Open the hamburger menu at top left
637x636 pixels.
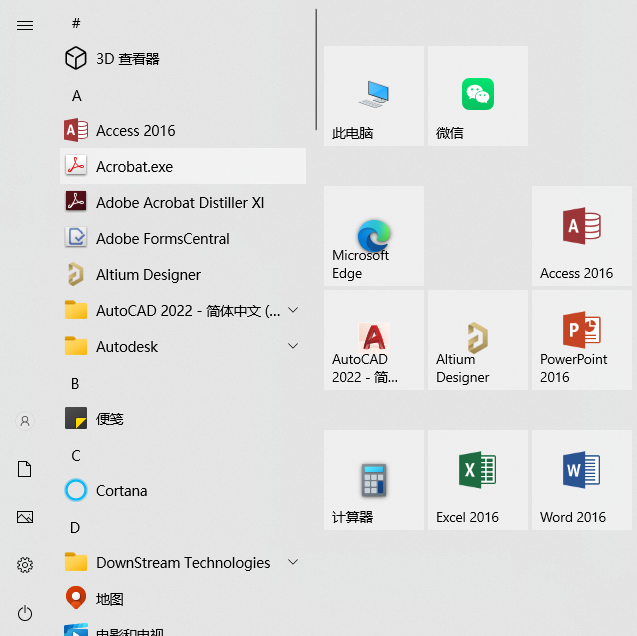point(25,26)
